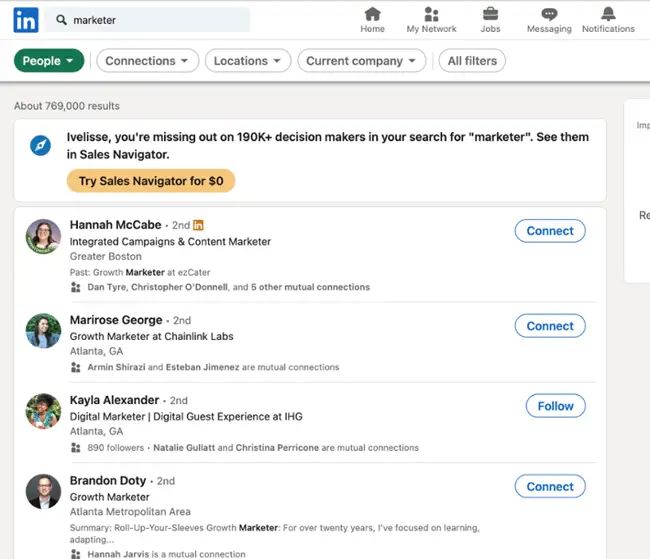View the Notifications bell icon
This screenshot has height=559, width=650.
608,14
